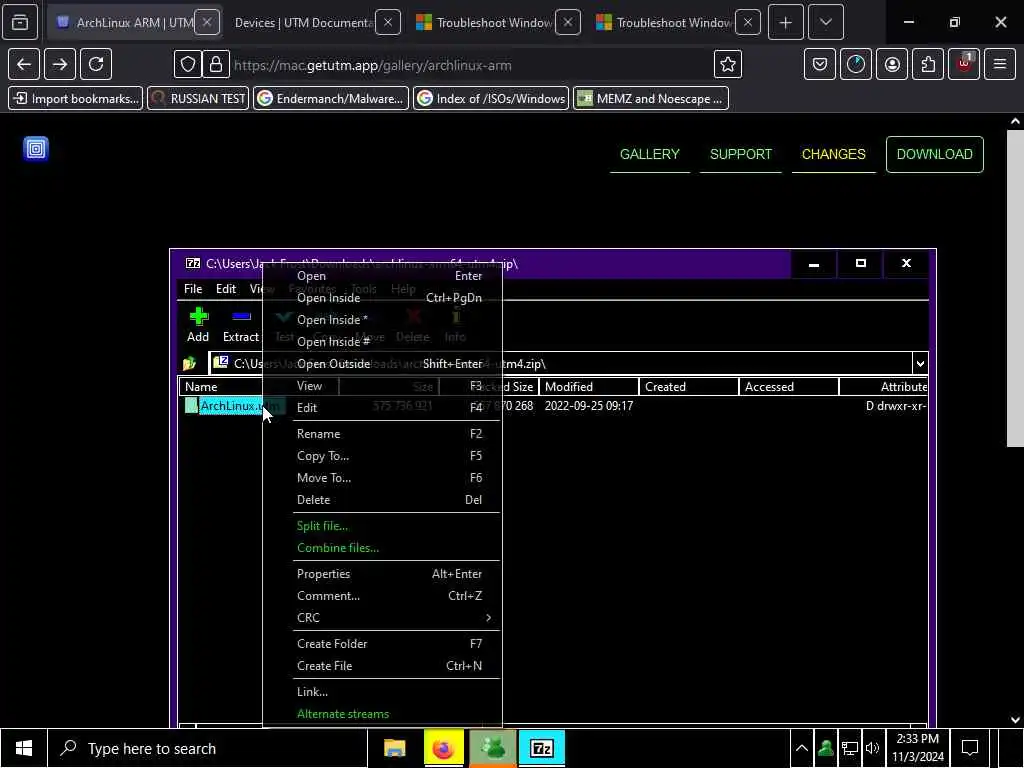
Task: Close the ArchLinux ARM tab
Action: coord(207,22)
